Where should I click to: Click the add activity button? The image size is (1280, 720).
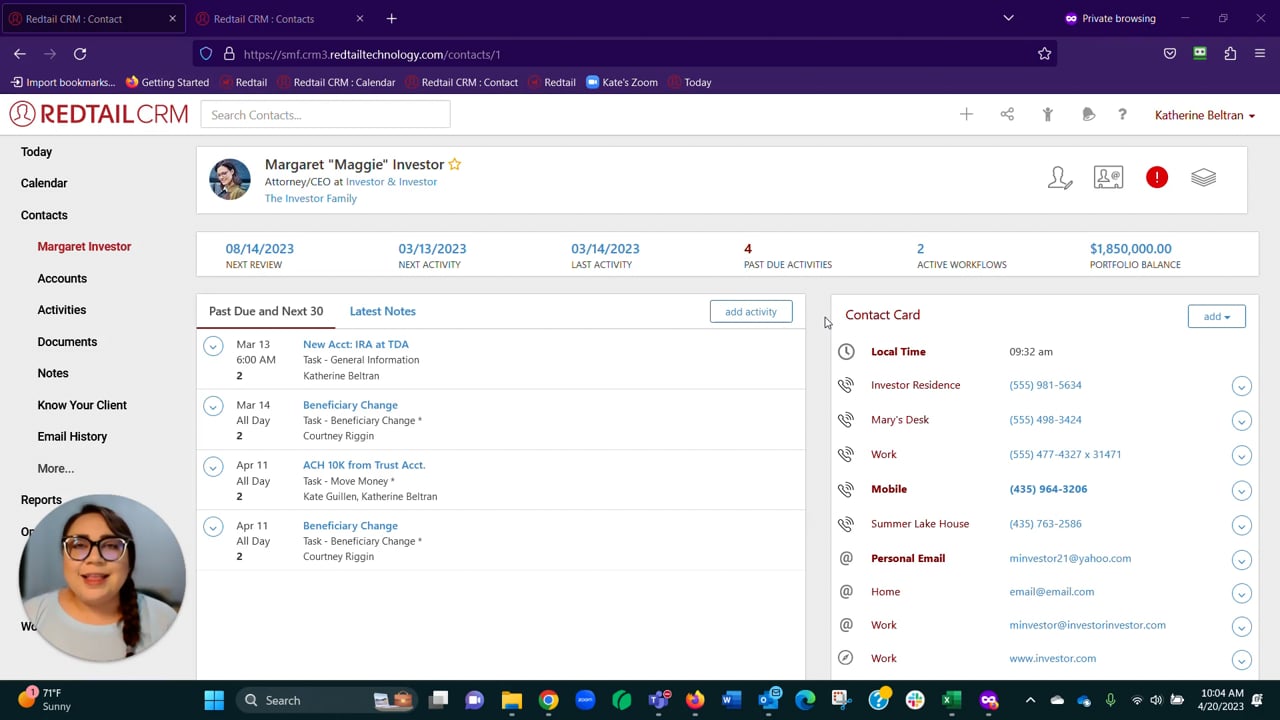(x=750, y=311)
